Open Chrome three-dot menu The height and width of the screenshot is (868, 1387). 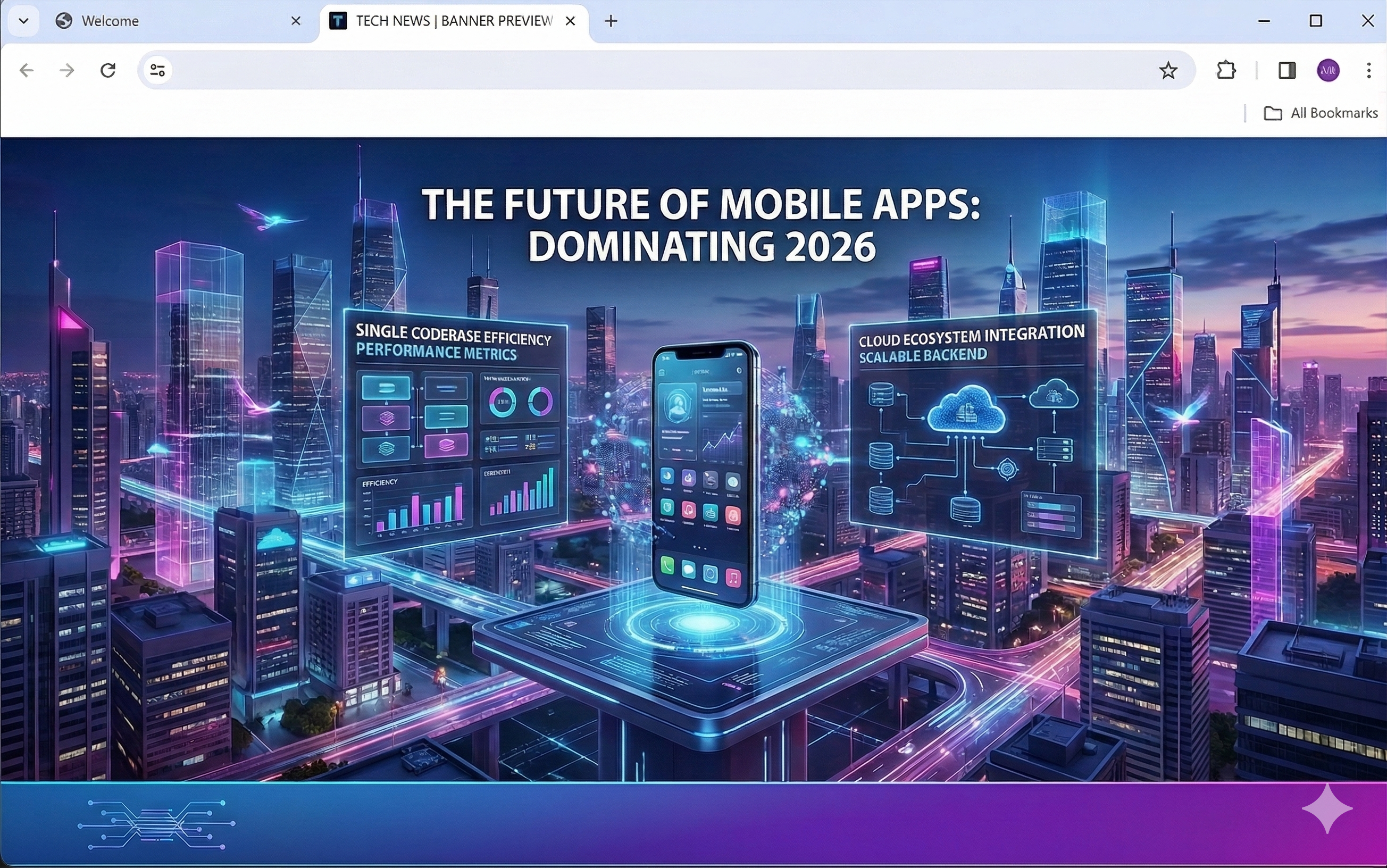coord(1368,71)
